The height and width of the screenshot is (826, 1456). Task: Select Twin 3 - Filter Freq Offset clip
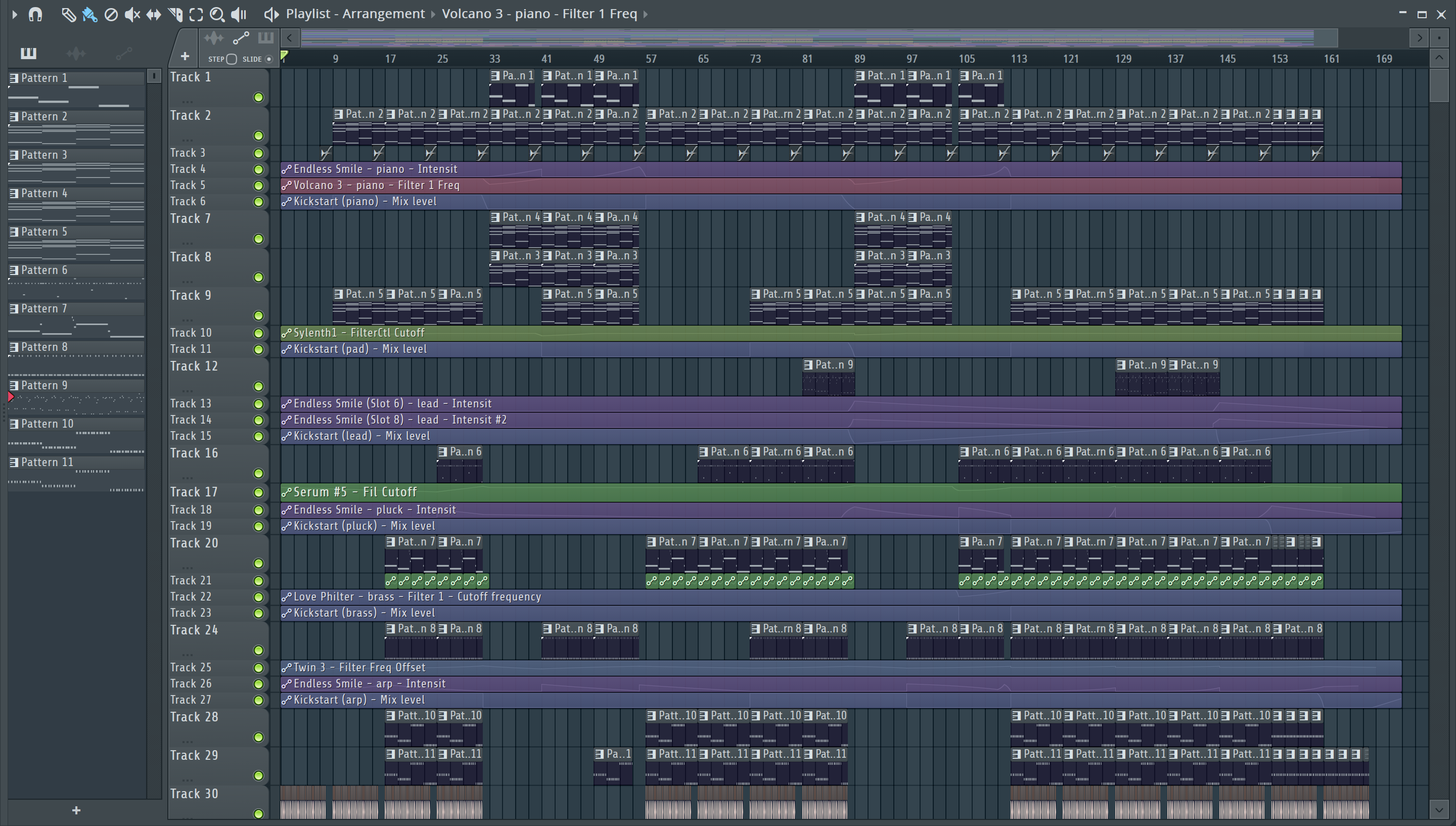point(841,668)
